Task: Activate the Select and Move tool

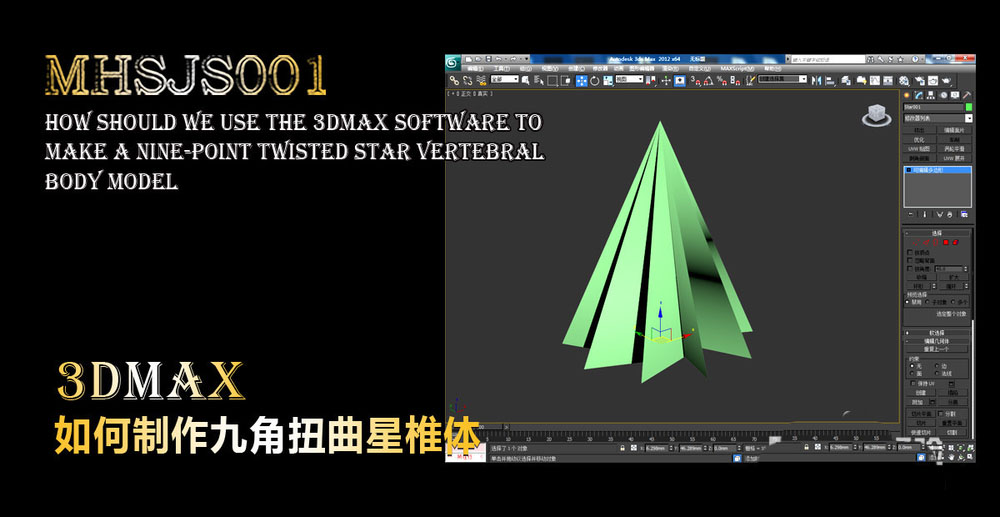Action: point(582,80)
